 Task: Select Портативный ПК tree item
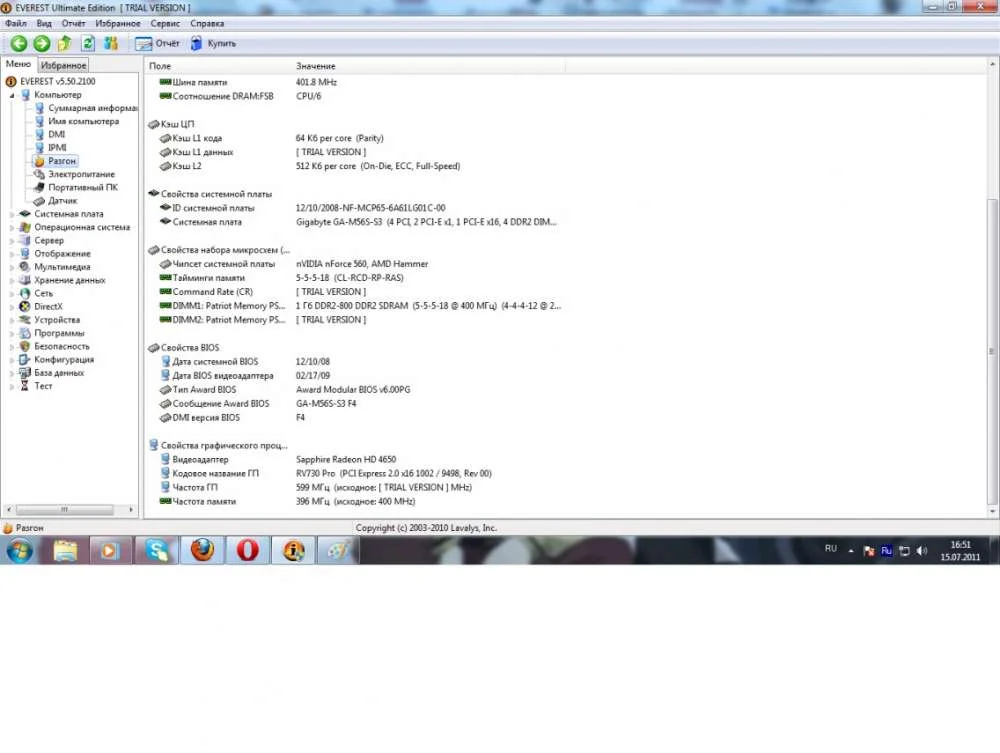(76, 187)
